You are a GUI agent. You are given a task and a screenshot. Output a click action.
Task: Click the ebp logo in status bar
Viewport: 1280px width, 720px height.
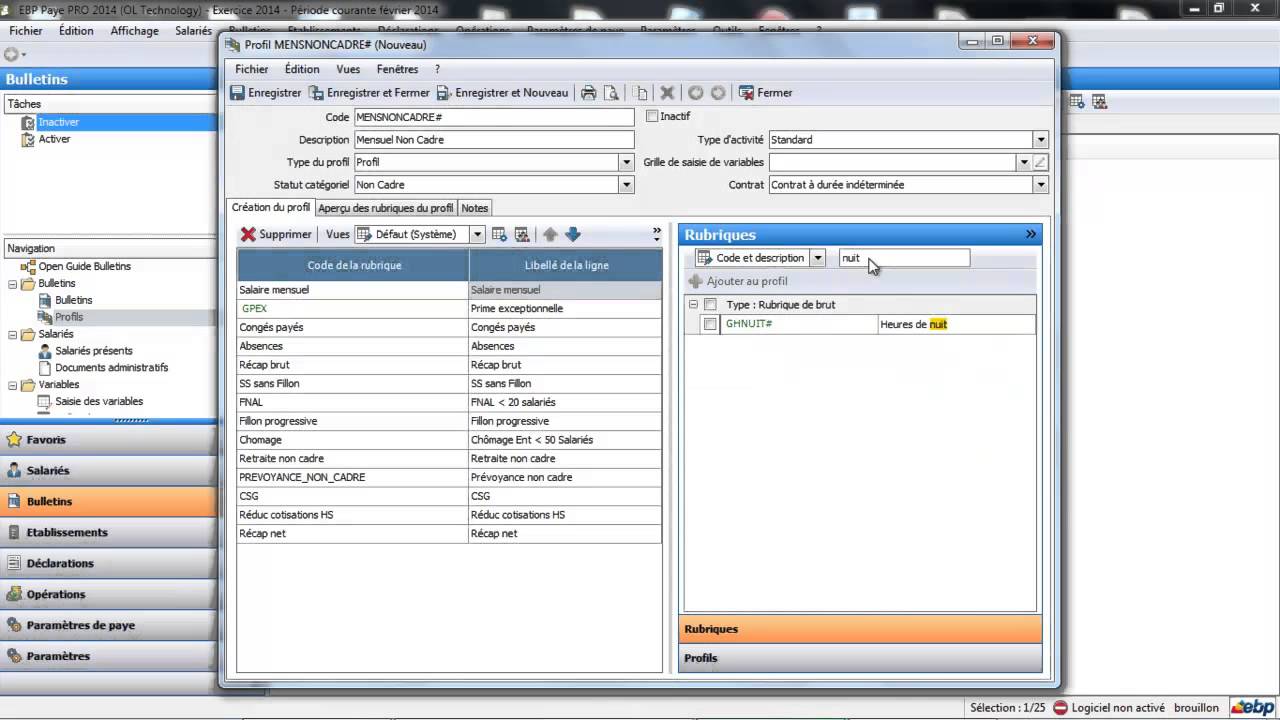point(1254,707)
